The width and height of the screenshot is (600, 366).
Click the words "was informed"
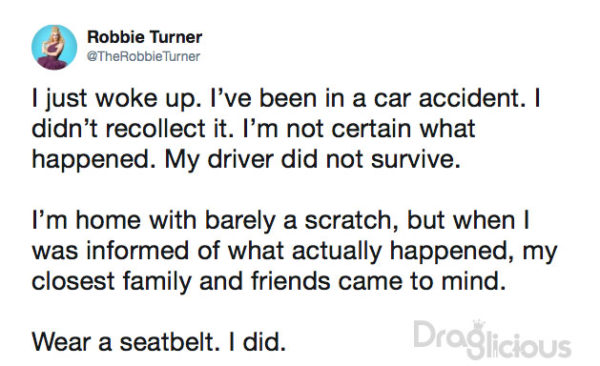pos(110,251)
